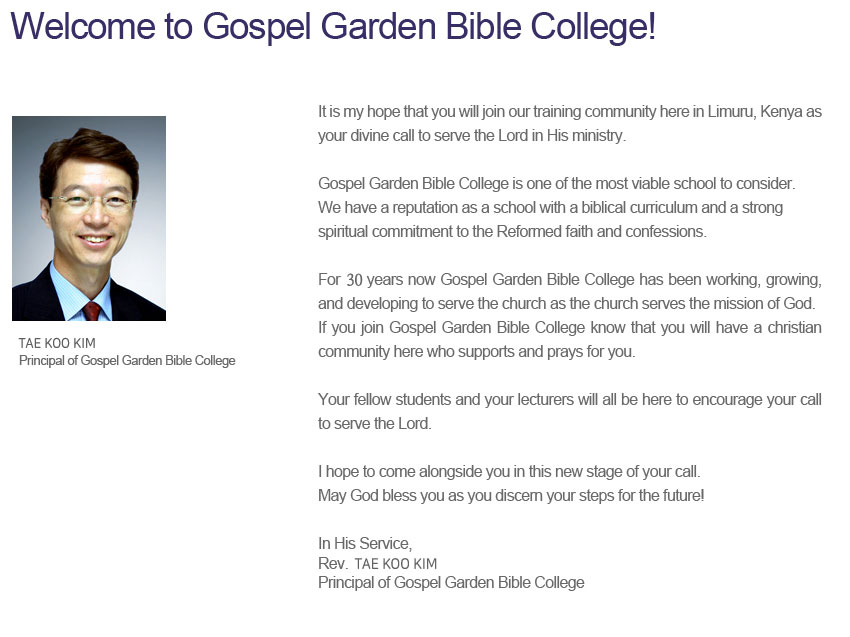Image resolution: width=850 pixels, height=637 pixels.
Task: Click the line about having a christian community
Action: point(569,327)
